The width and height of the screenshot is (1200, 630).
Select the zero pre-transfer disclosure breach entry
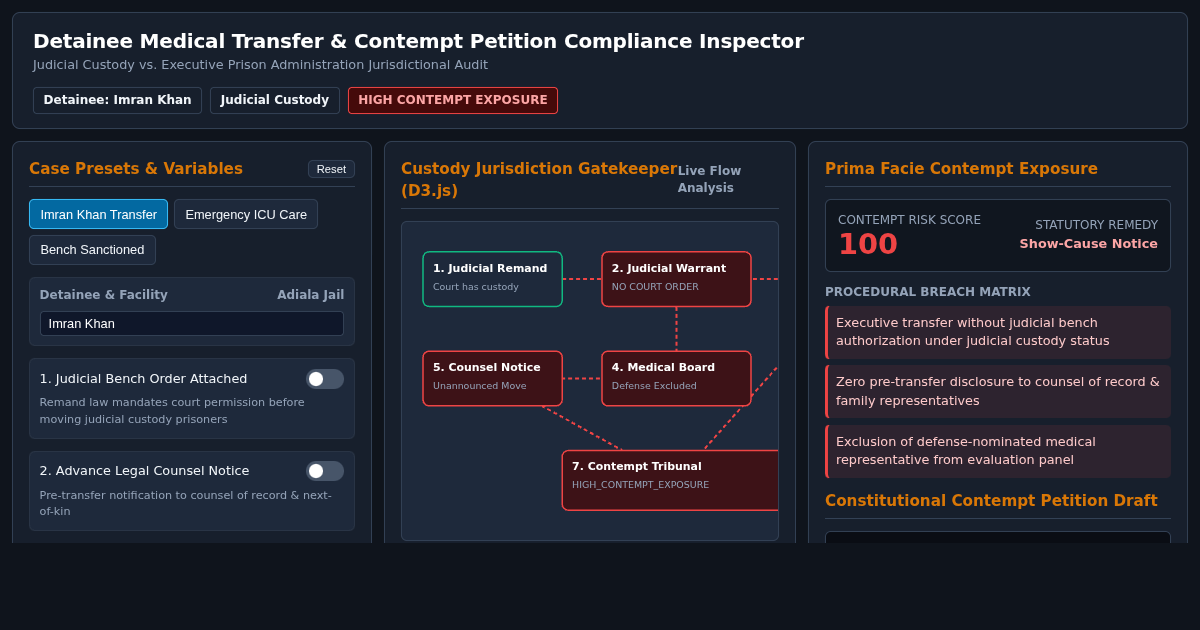click(x=998, y=391)
